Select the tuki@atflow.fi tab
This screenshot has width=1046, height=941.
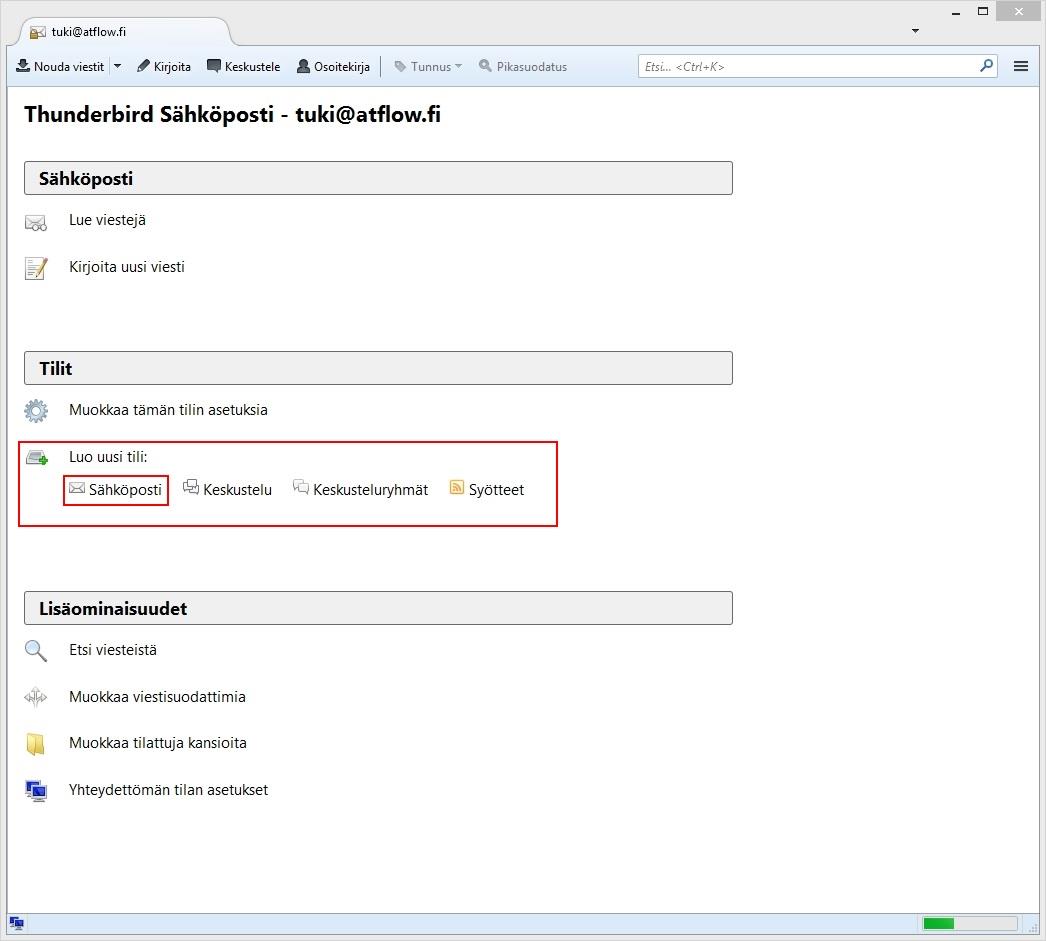[125, 31]
